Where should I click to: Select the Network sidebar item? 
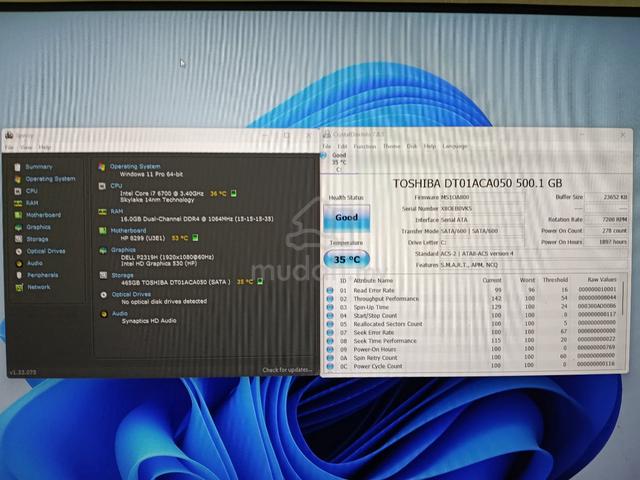(39, 287)
